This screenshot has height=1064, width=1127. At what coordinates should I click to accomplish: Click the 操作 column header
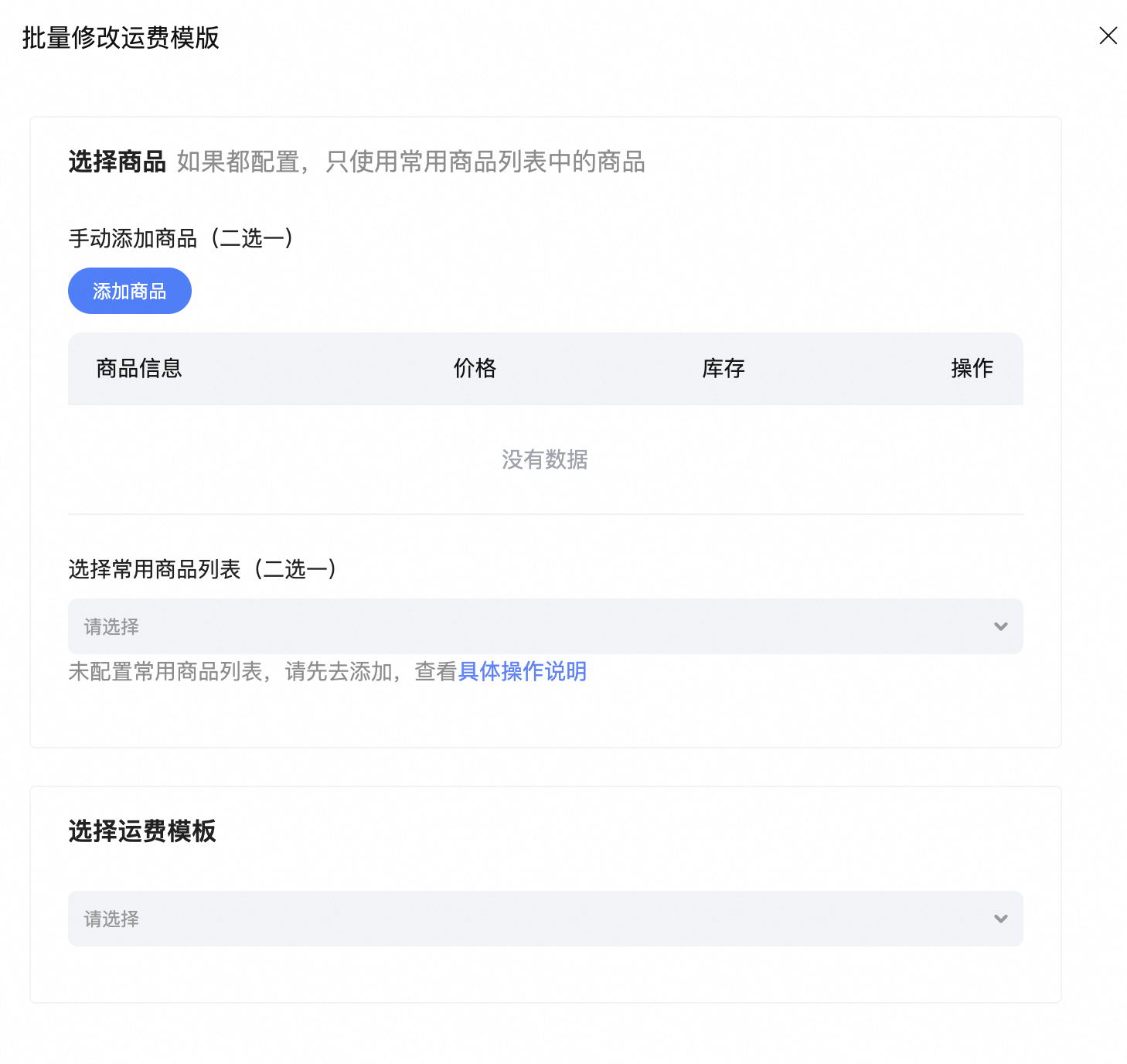[x=972, y=368]
